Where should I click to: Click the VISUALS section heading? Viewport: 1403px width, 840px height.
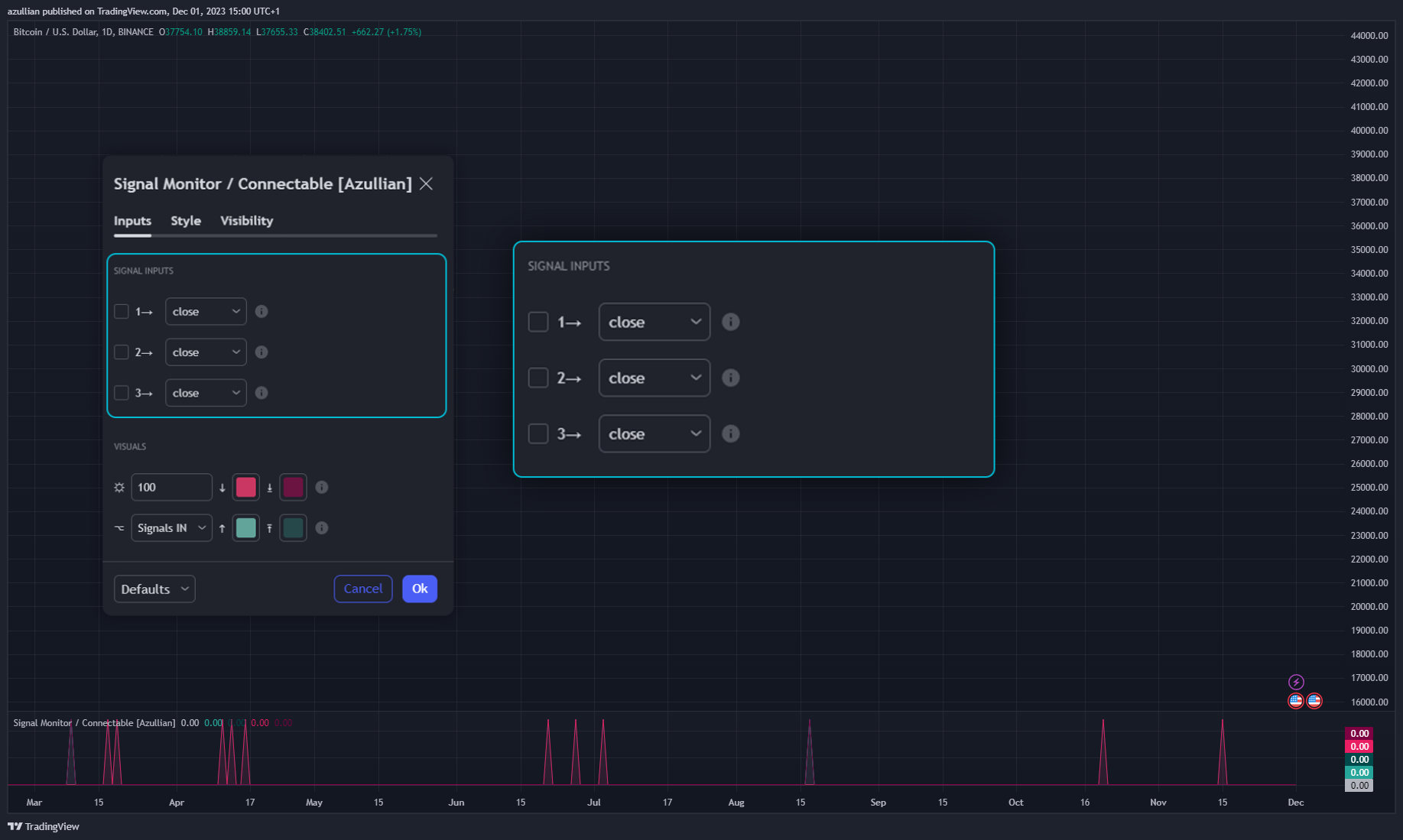coord(130,446)
